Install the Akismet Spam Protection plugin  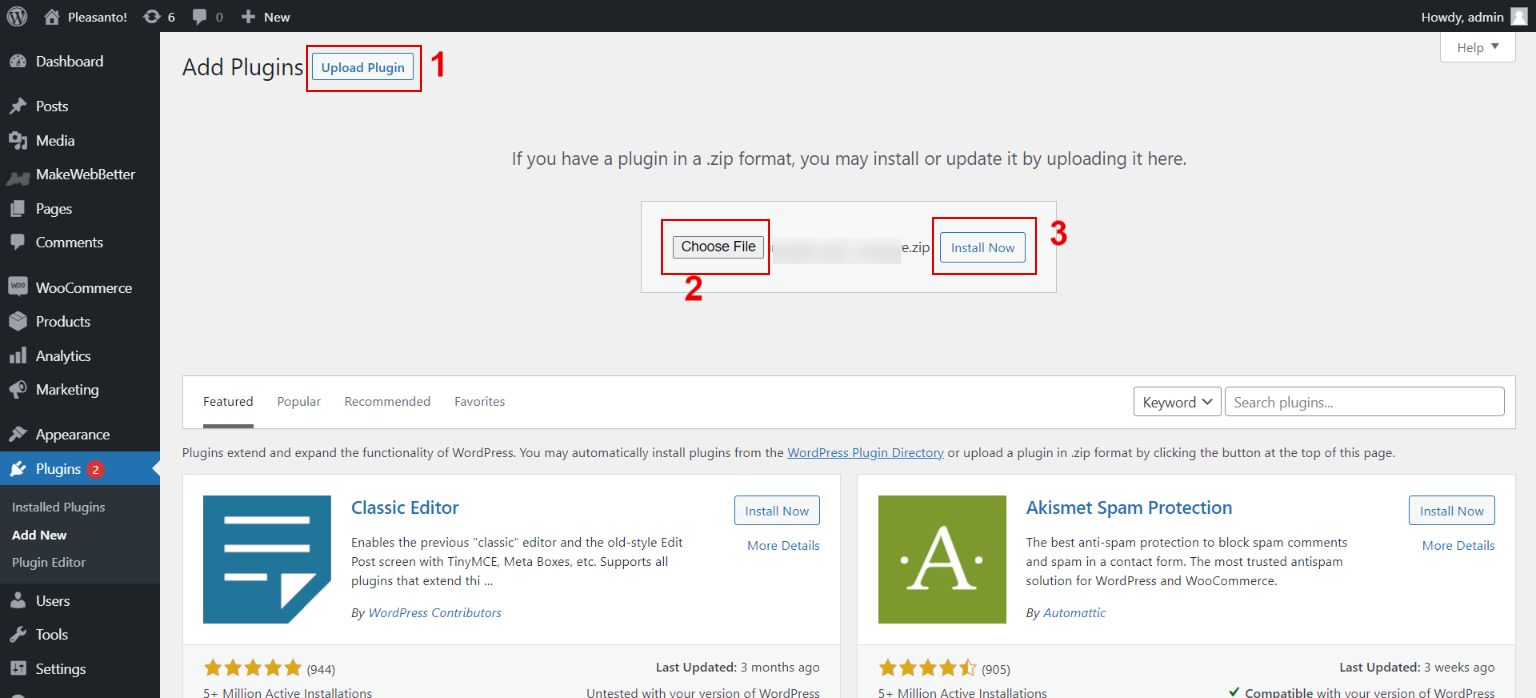click(1451, 510)
